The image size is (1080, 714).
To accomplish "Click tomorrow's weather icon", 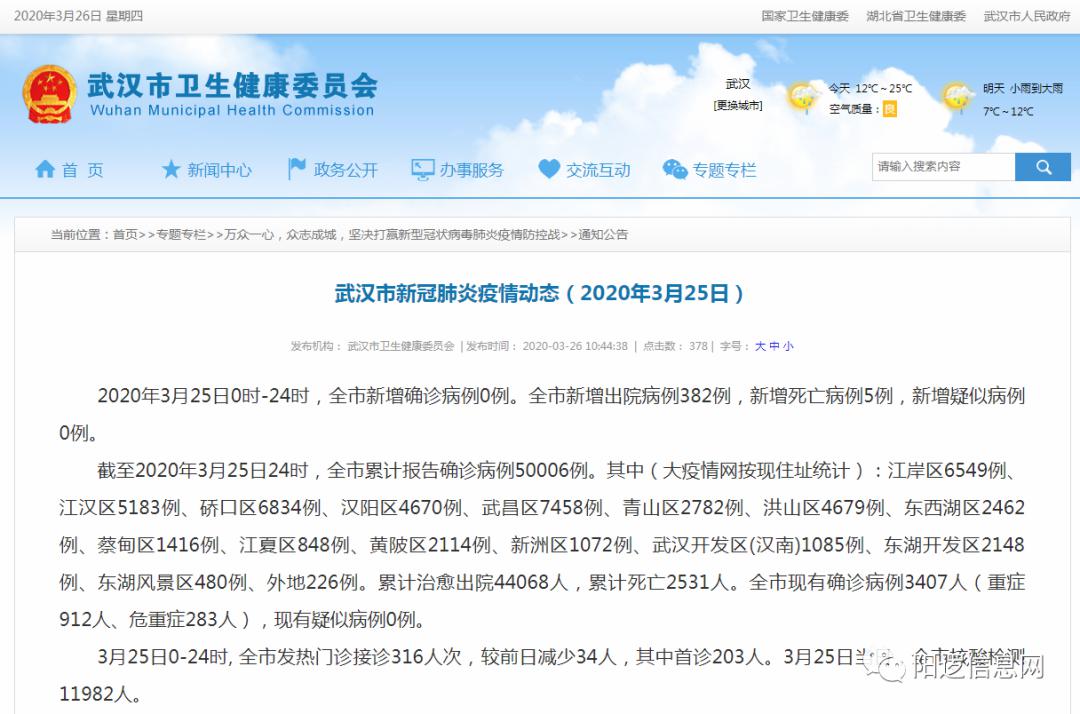I will click(x=957, y=97).
